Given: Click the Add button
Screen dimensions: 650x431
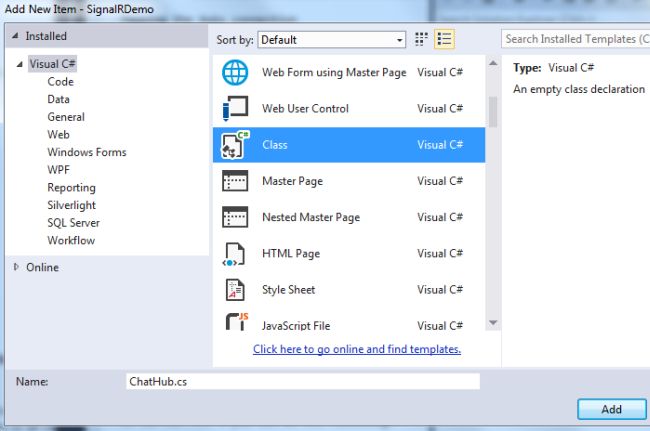Looking at the screenshot, I should point(611,409).
